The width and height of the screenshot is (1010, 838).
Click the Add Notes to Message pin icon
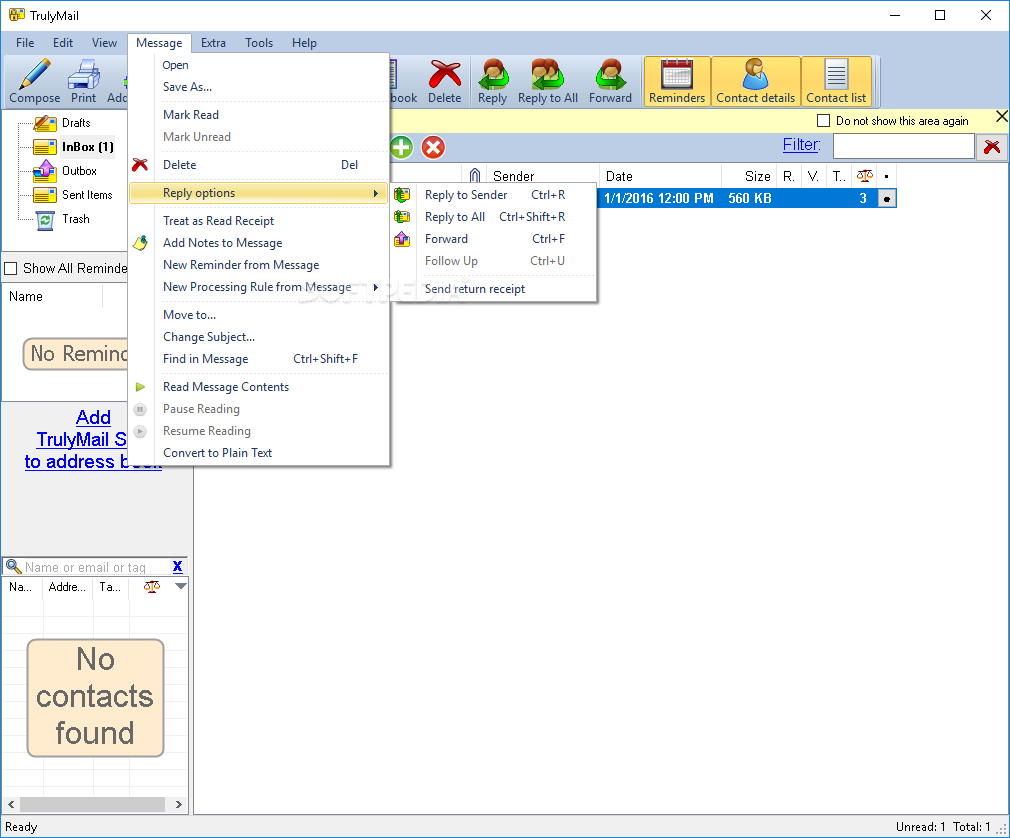140,243
